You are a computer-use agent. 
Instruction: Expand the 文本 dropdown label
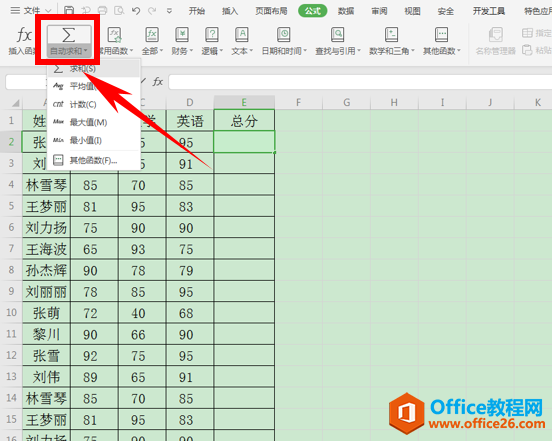(x=242, y=51)
